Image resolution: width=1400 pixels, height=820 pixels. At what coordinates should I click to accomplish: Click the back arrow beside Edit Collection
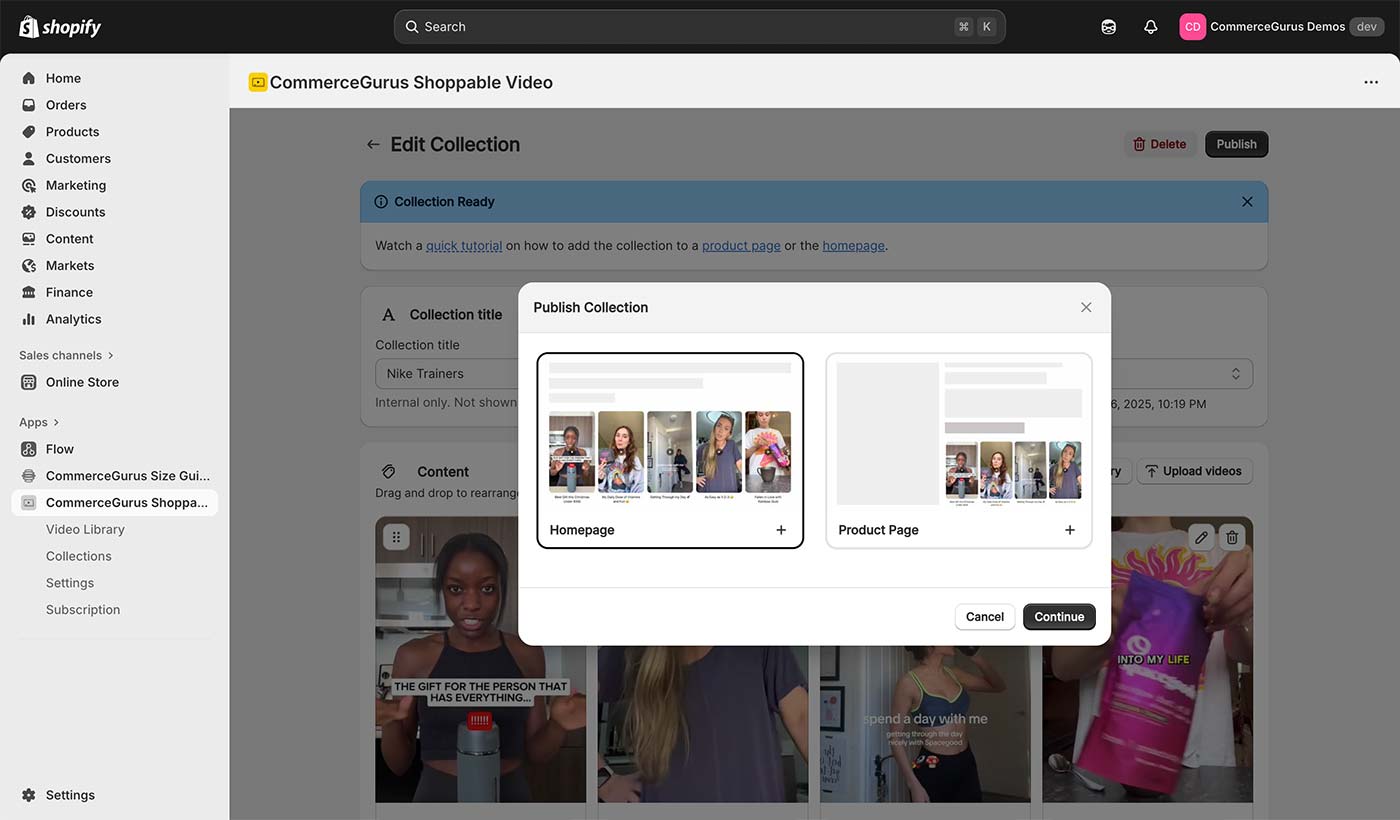click(x=373, y=144)
